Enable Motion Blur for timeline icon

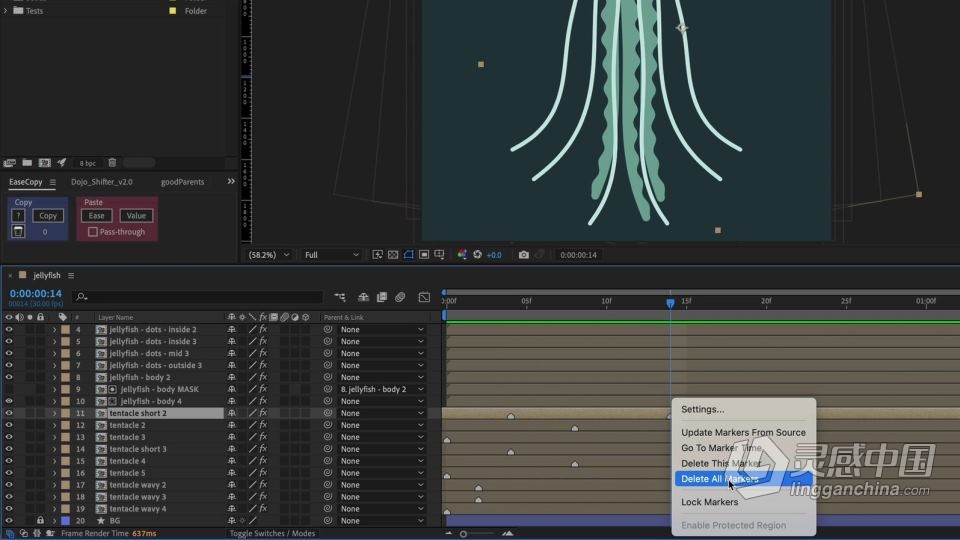point(400,297)
